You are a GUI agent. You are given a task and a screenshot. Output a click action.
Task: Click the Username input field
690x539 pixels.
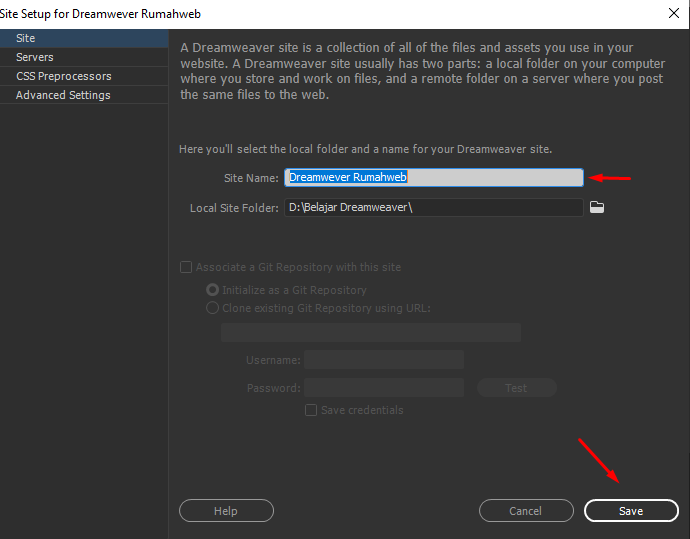click(x=384, y=360)
